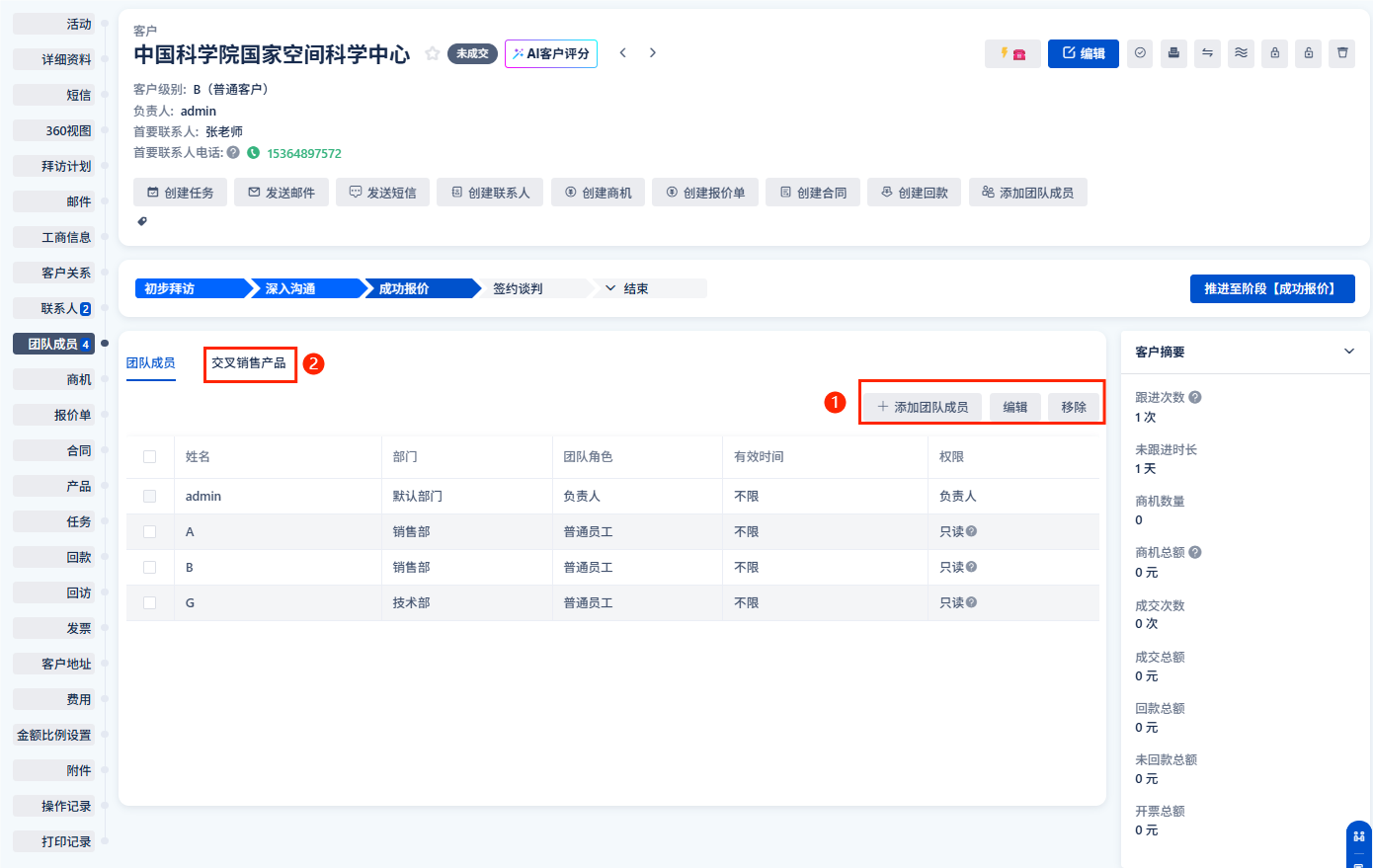Click phone number 15364897572

(304, 153)
